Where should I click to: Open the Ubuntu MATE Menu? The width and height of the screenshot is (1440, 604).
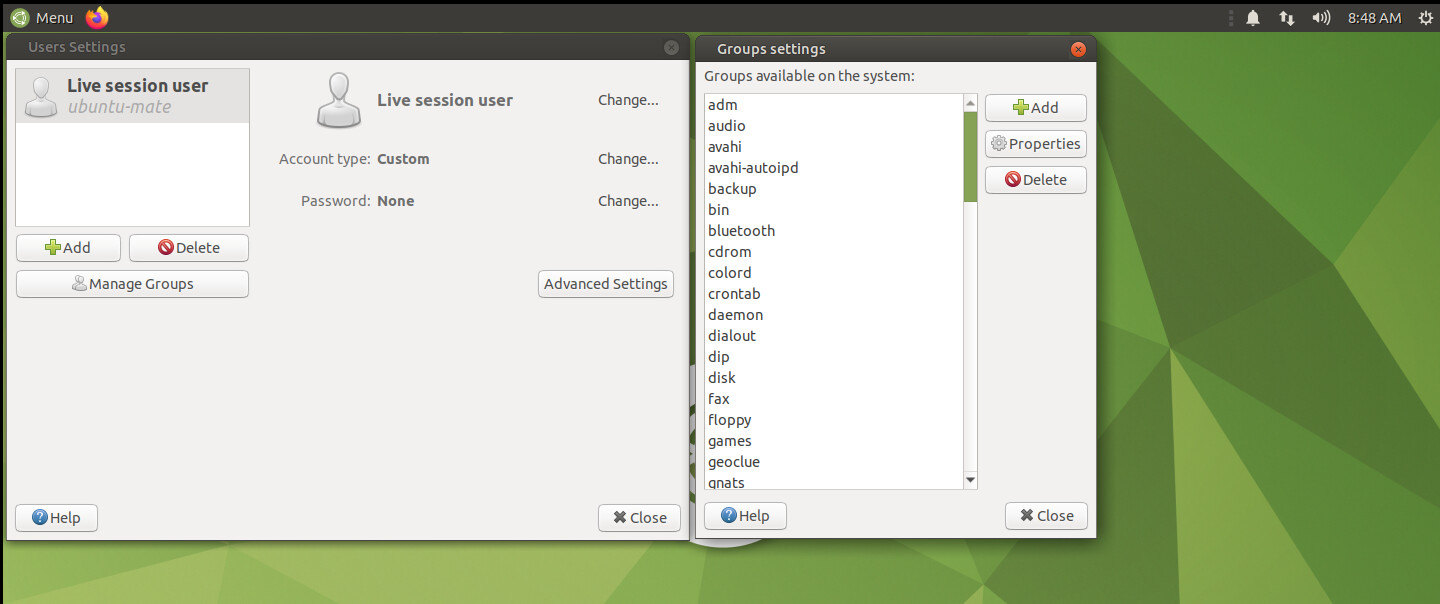click(42, 17)
